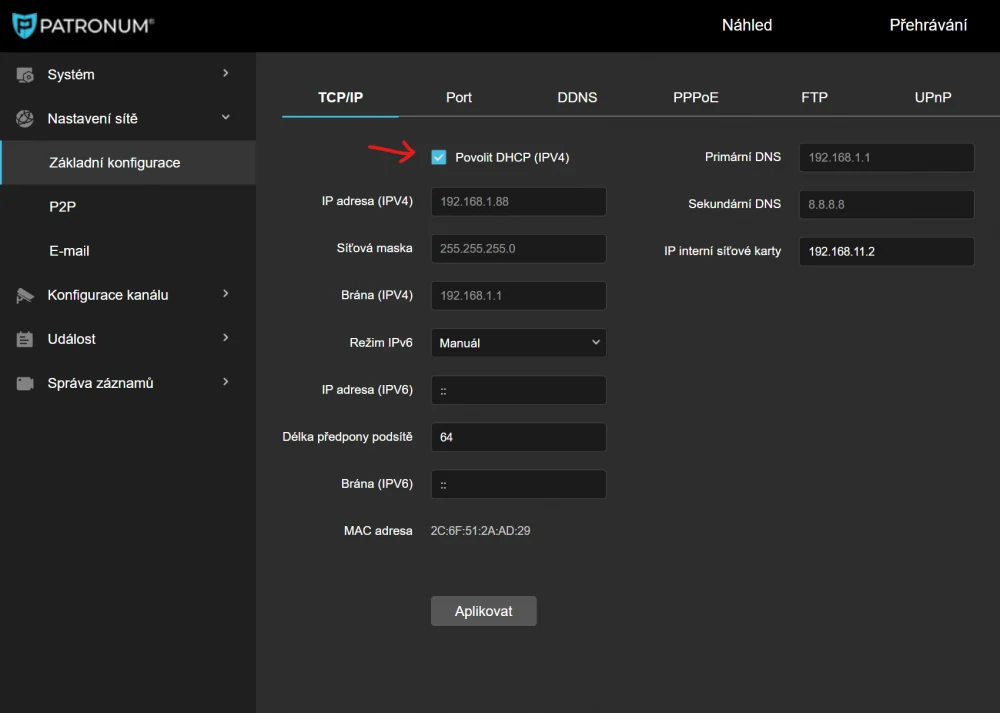Expand the Systém menu chevron
Screen dimensions: 1000x713
[x=226, y=74]
